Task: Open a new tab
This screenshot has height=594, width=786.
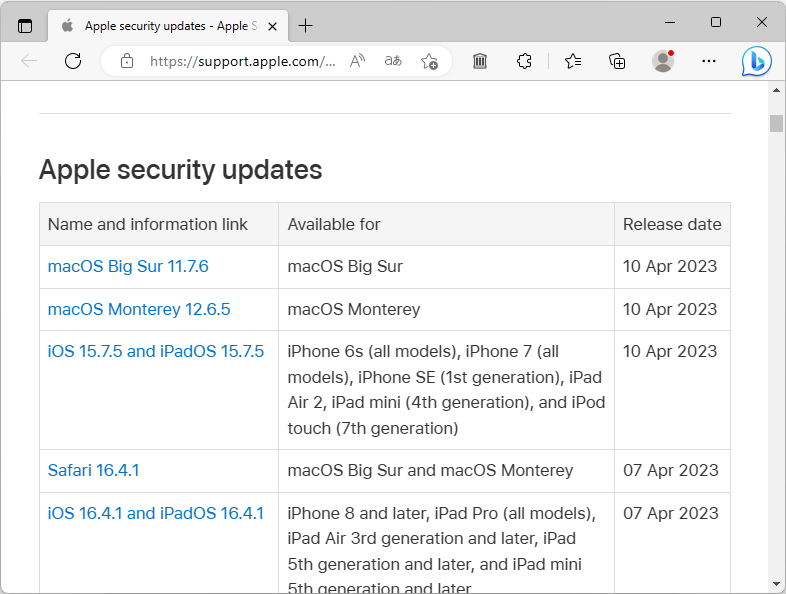Action: pos(306,26)
